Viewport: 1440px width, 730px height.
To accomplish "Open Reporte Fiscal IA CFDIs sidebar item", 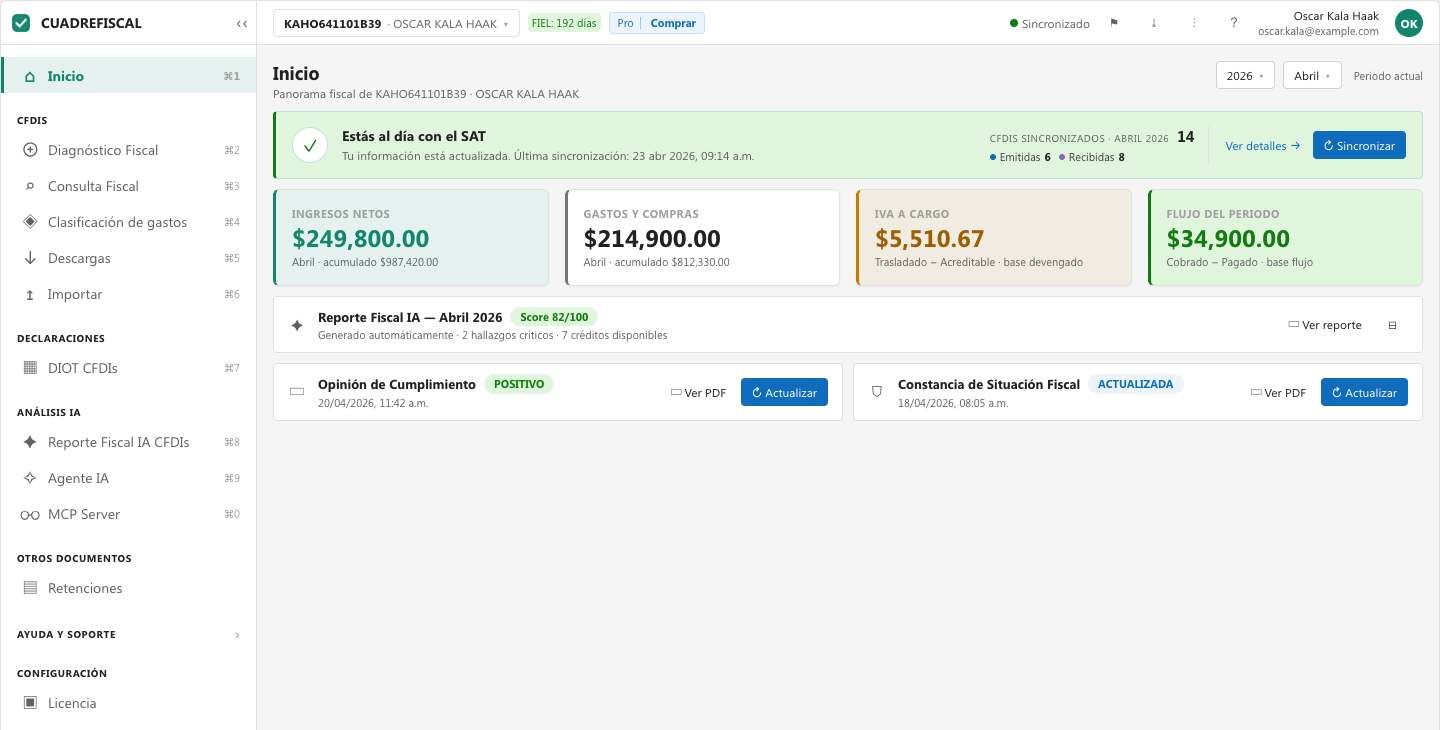I will pyautogui.click(x=128, y=442).
